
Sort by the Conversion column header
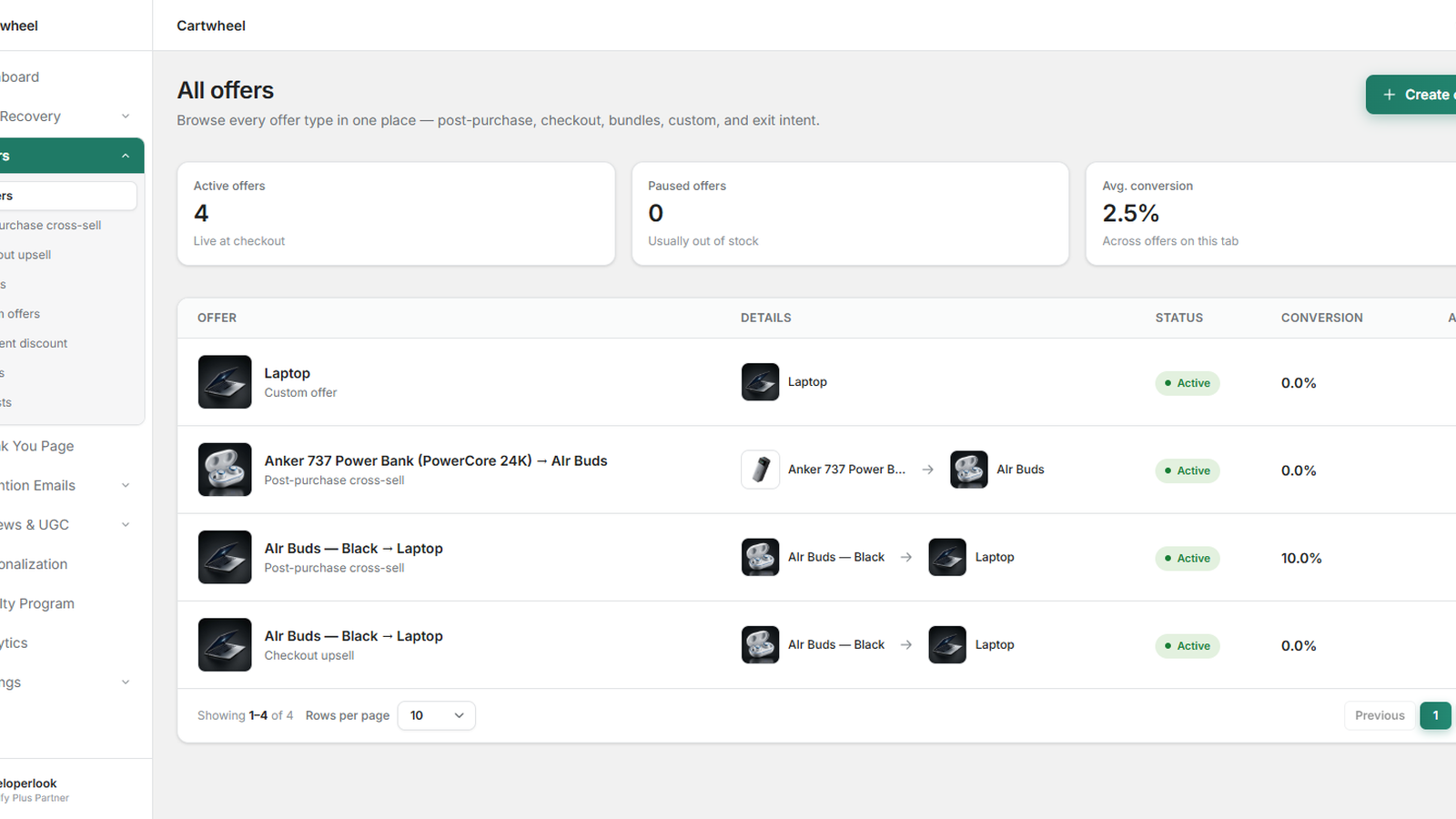(1322, 318)
